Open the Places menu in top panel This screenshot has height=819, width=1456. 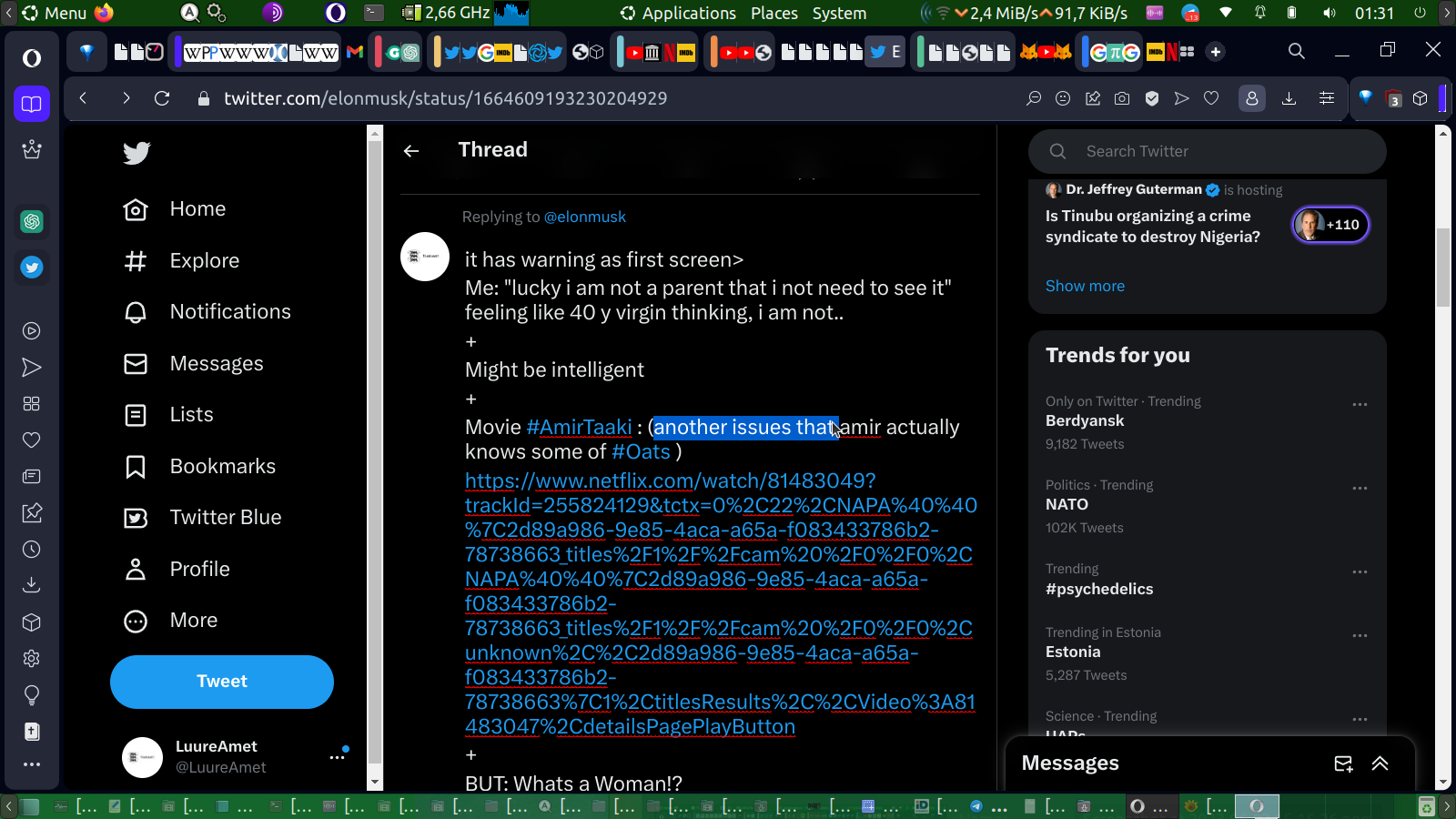click(x=774, y=14)
